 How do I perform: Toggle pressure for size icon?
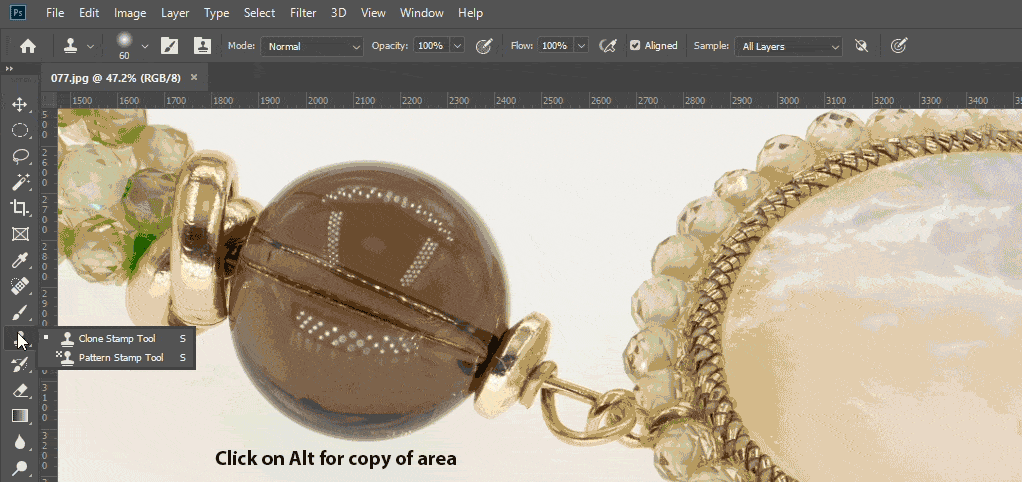(x=899, y=46)
